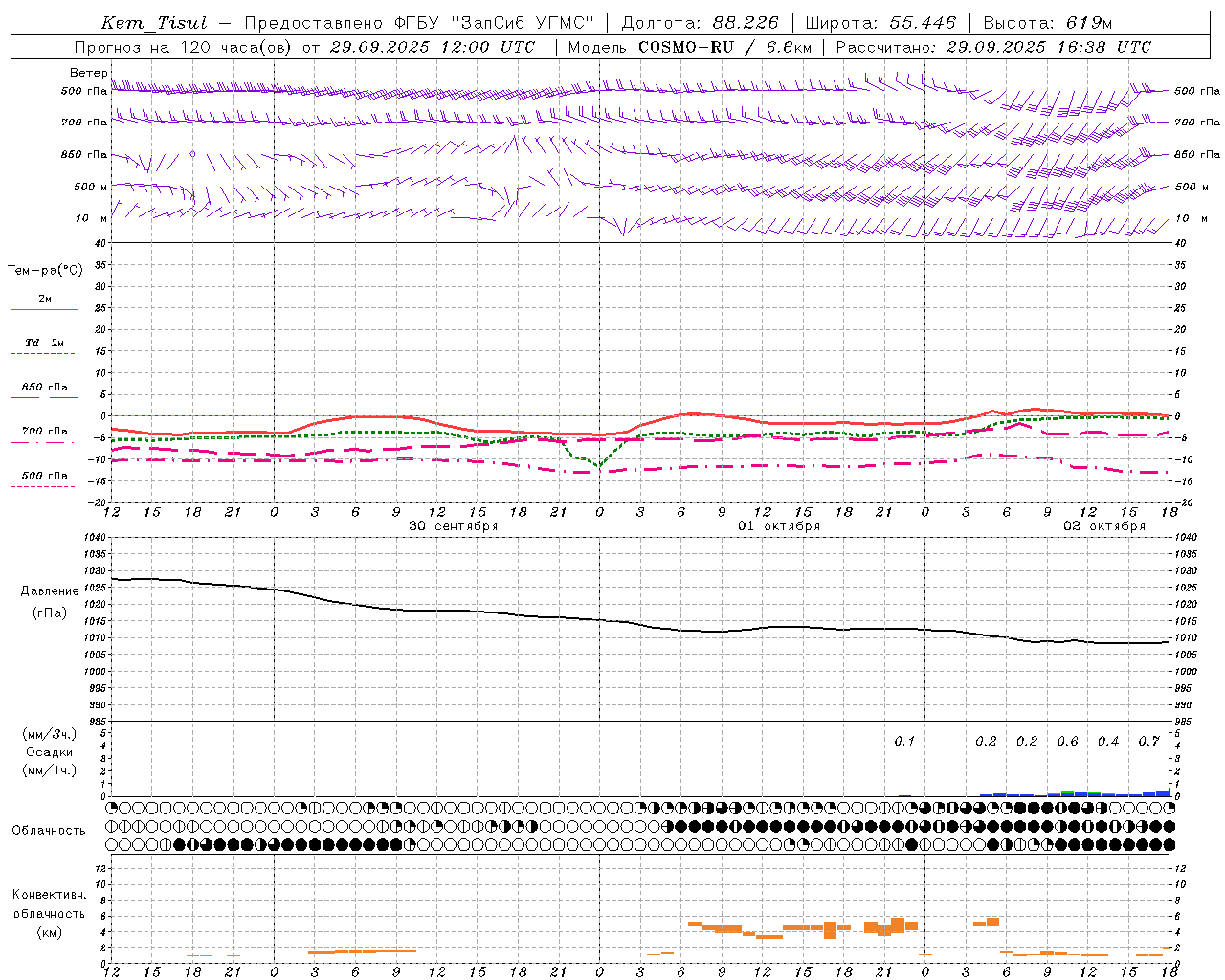Click the "(мм/3ч.)" precipitation unit label
Viewport: 1225px width, 980px height.
[50, 735]
